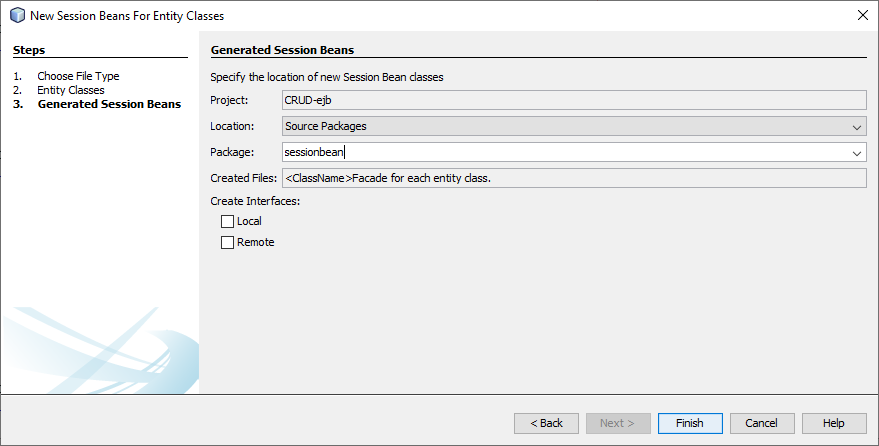Click the Created Files field

[572, 178]
